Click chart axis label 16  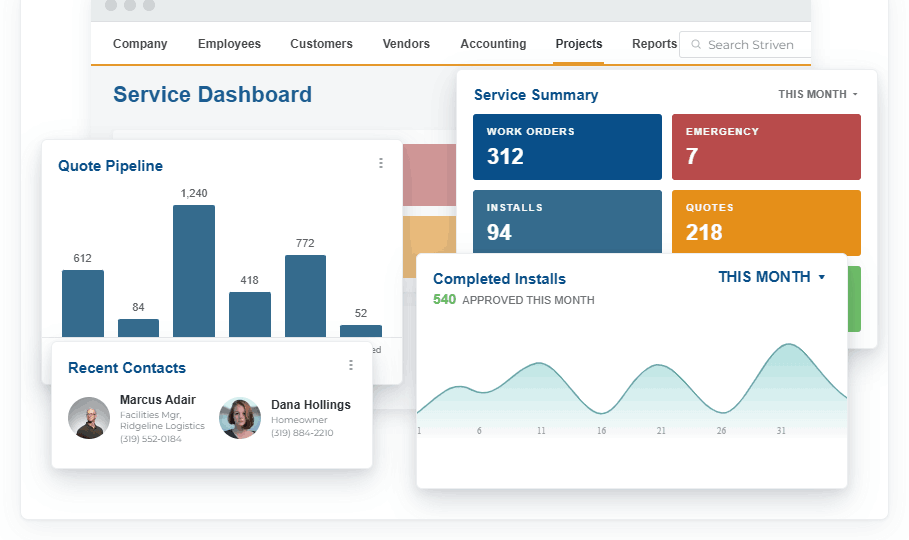[x=601, y=430]
